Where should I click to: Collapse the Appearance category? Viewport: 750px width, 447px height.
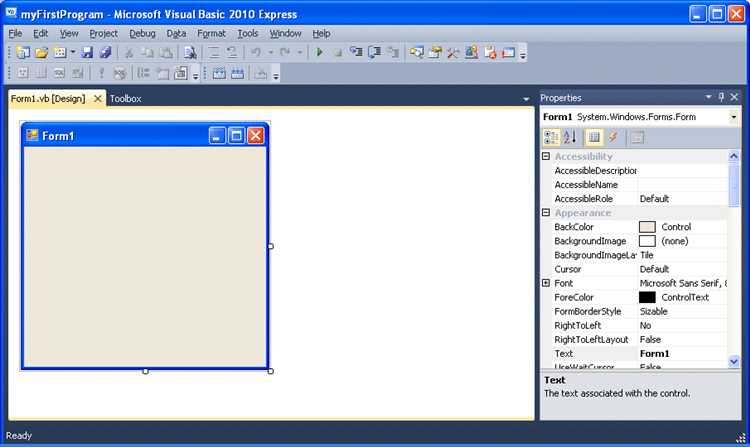pyautogui.click(x=546, y=213)
